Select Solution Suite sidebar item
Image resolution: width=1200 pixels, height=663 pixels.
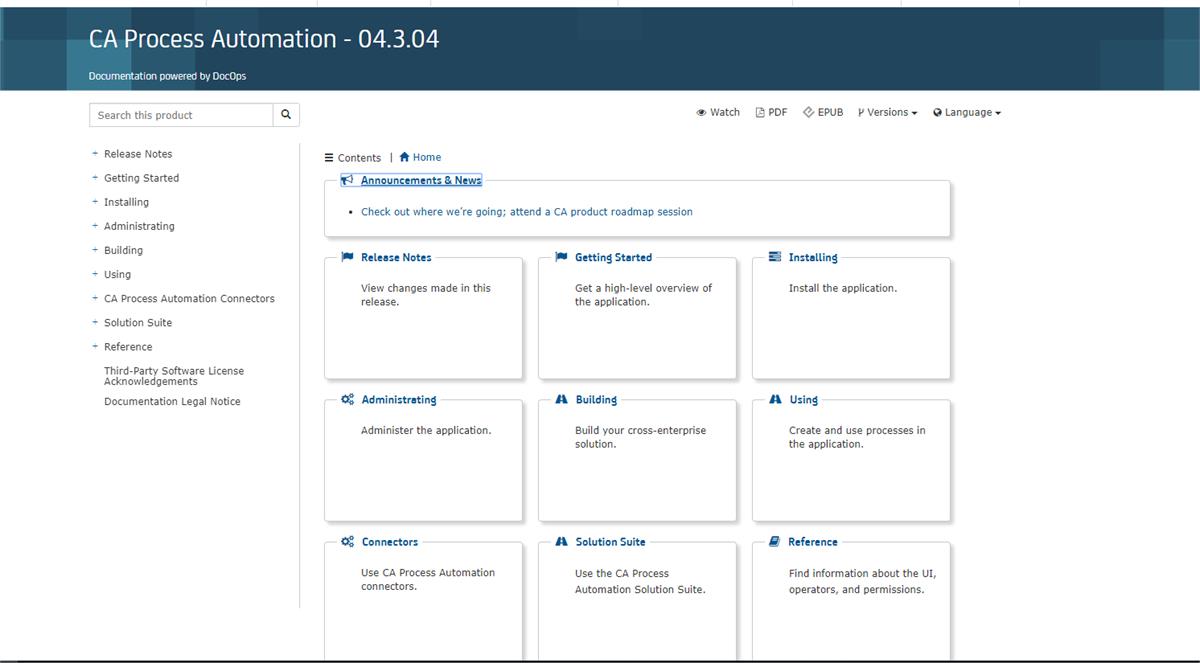(x=138, y=323)
